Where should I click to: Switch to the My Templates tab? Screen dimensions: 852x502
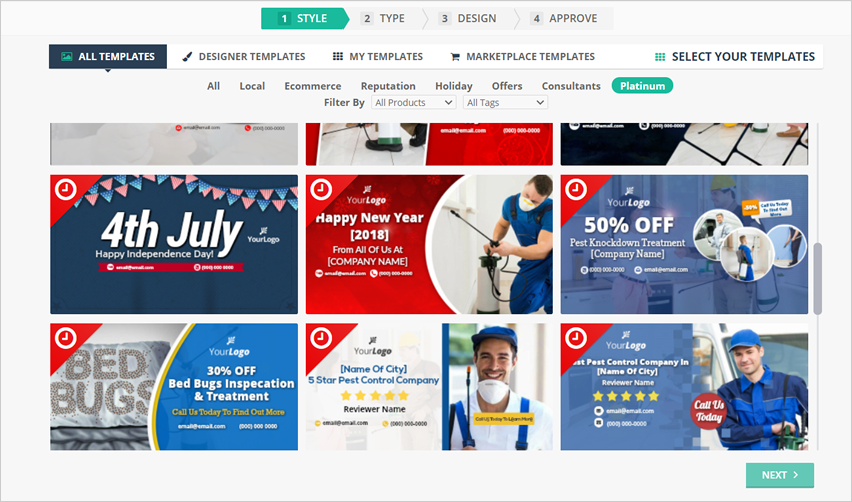[377, 57]
